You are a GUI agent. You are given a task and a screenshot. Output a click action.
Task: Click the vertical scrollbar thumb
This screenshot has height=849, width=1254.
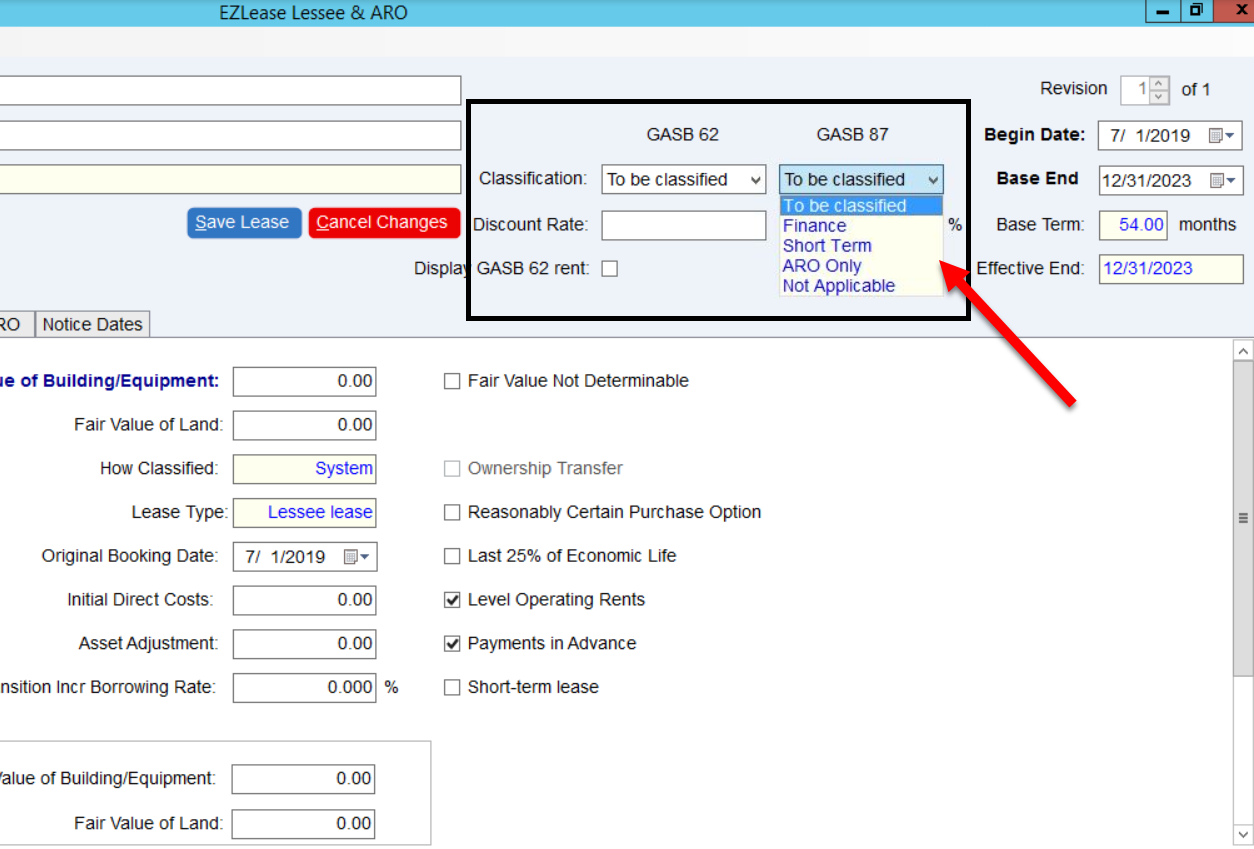1244,518
